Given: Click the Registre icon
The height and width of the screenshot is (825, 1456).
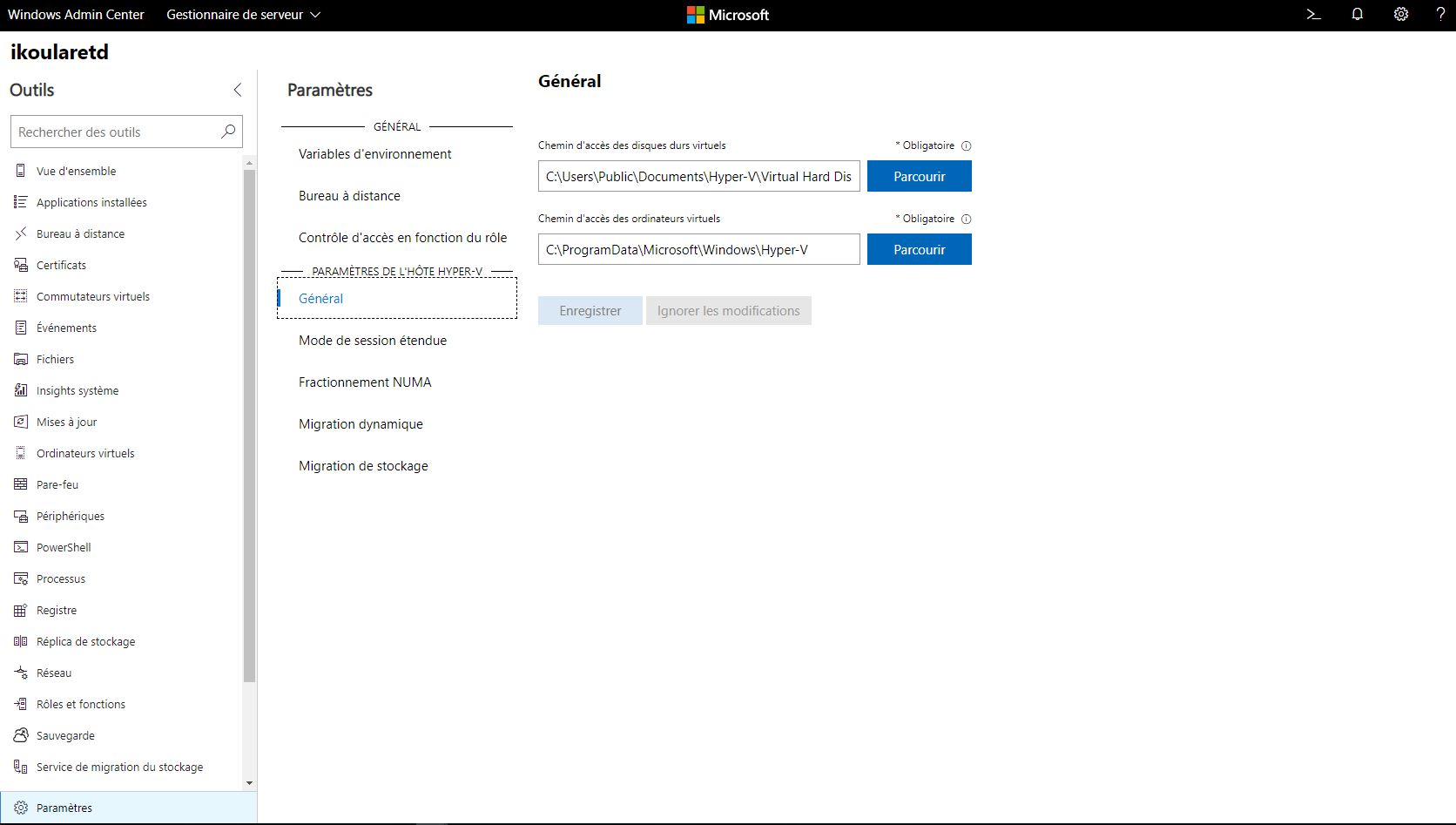Looking at the screenshot, I should click(x=21, y=610).
